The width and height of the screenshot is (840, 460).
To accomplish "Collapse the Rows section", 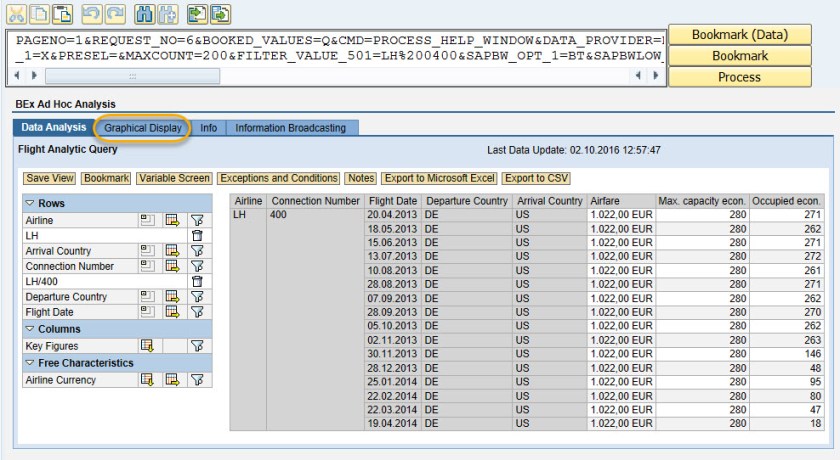I will coord(31,204).
